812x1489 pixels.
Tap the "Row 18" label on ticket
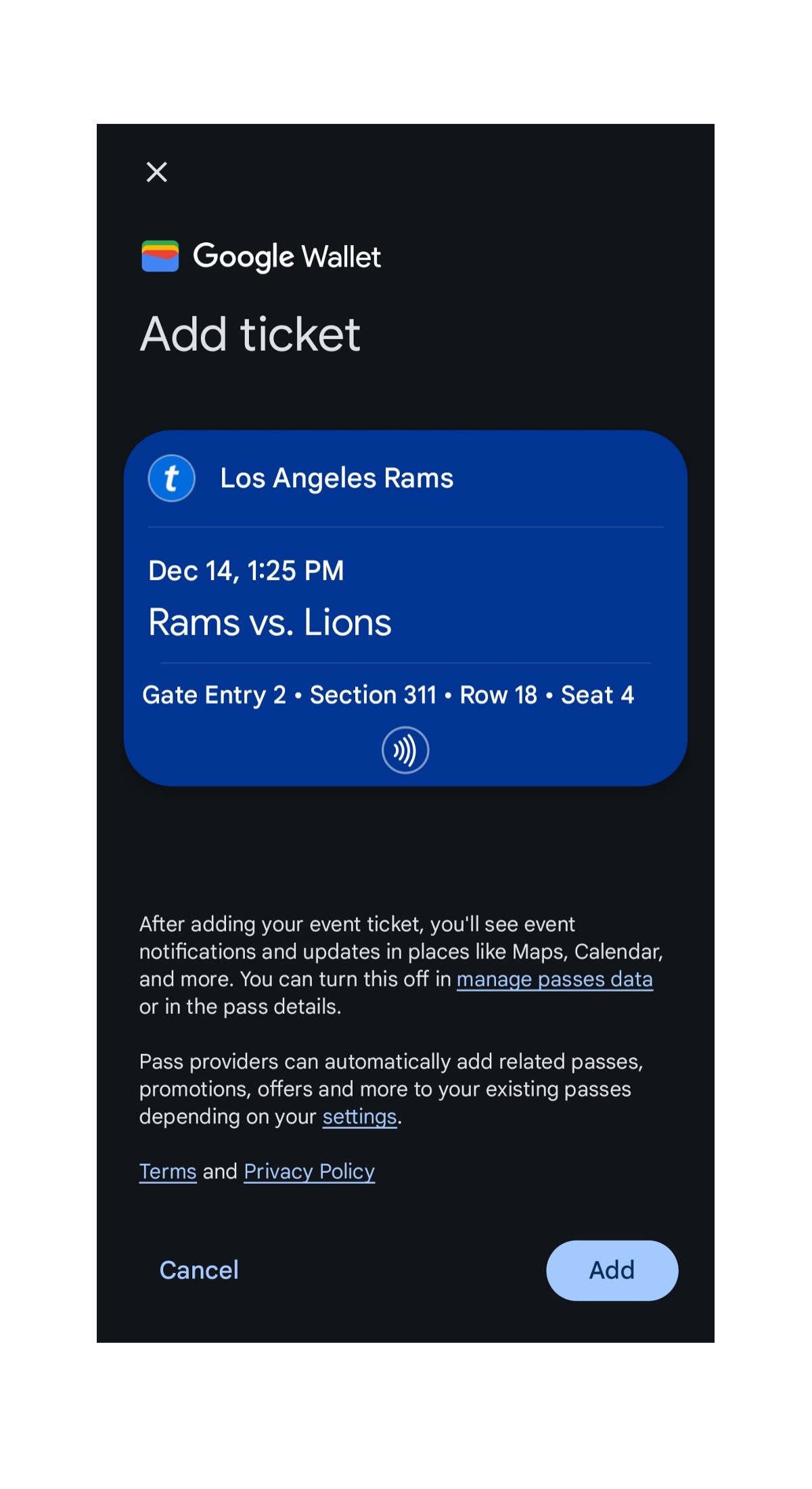(498, 695)
